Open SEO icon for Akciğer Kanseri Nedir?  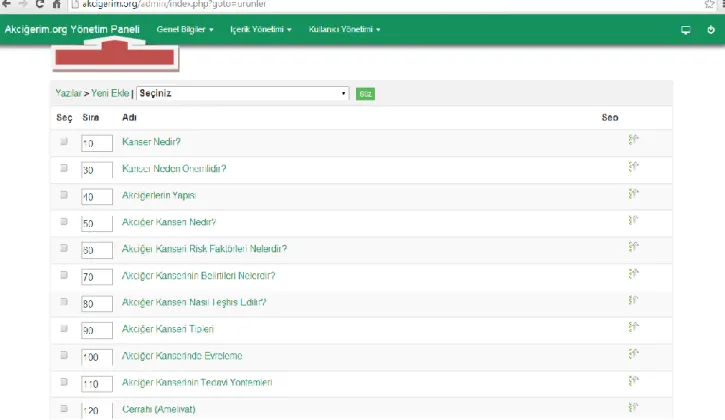[x=633, y=220]
